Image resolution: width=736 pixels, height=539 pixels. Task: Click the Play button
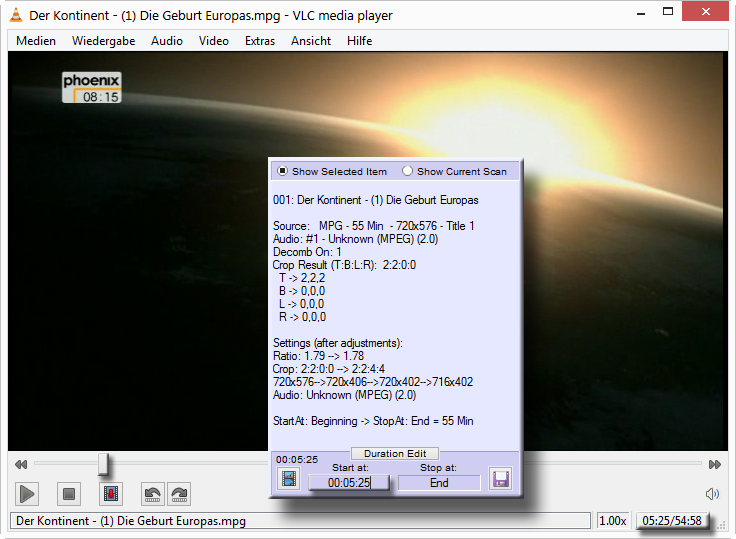[27, 494]
